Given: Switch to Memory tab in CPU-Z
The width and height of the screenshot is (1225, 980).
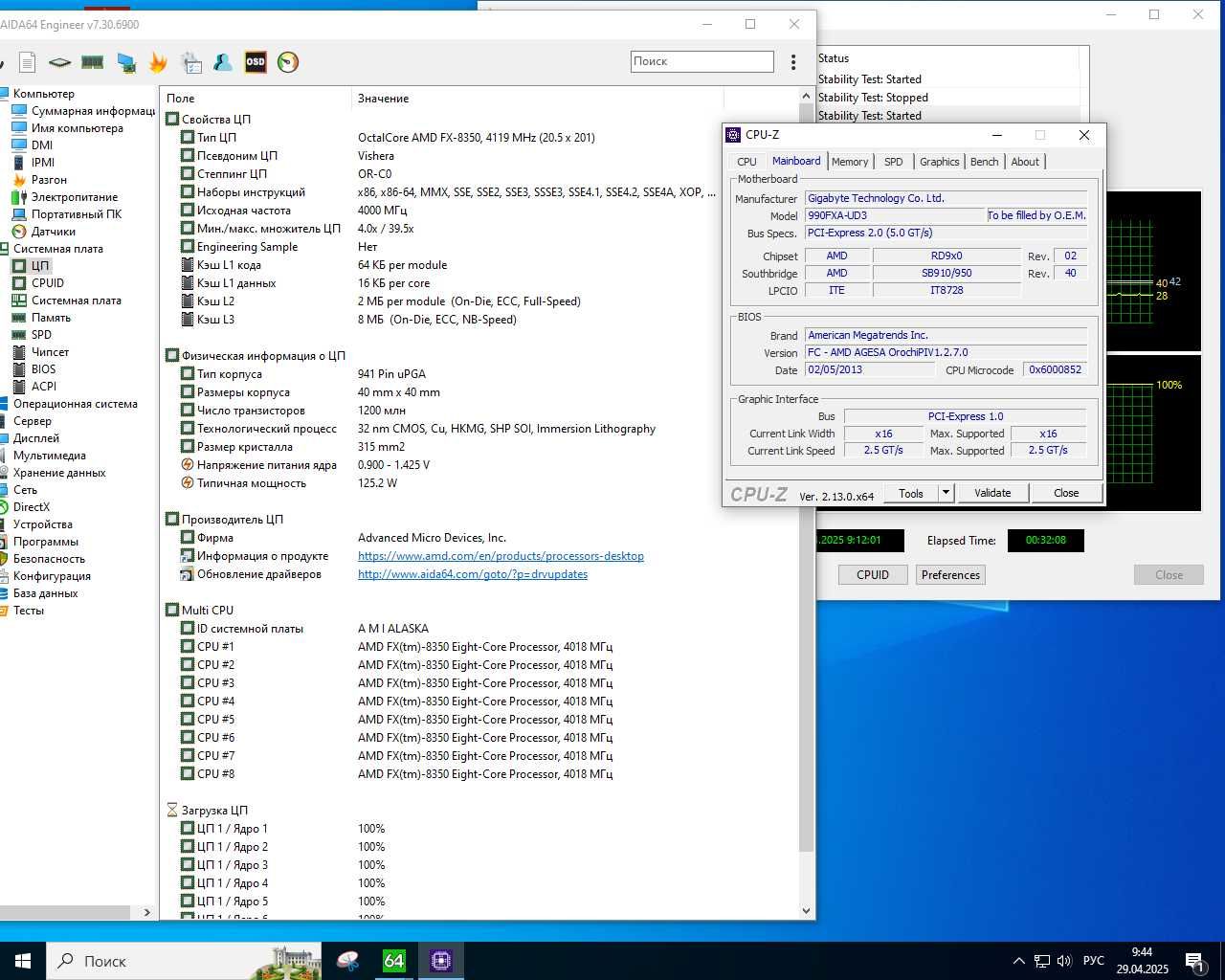Looking at the screenshot, I should tap(850, 162).
